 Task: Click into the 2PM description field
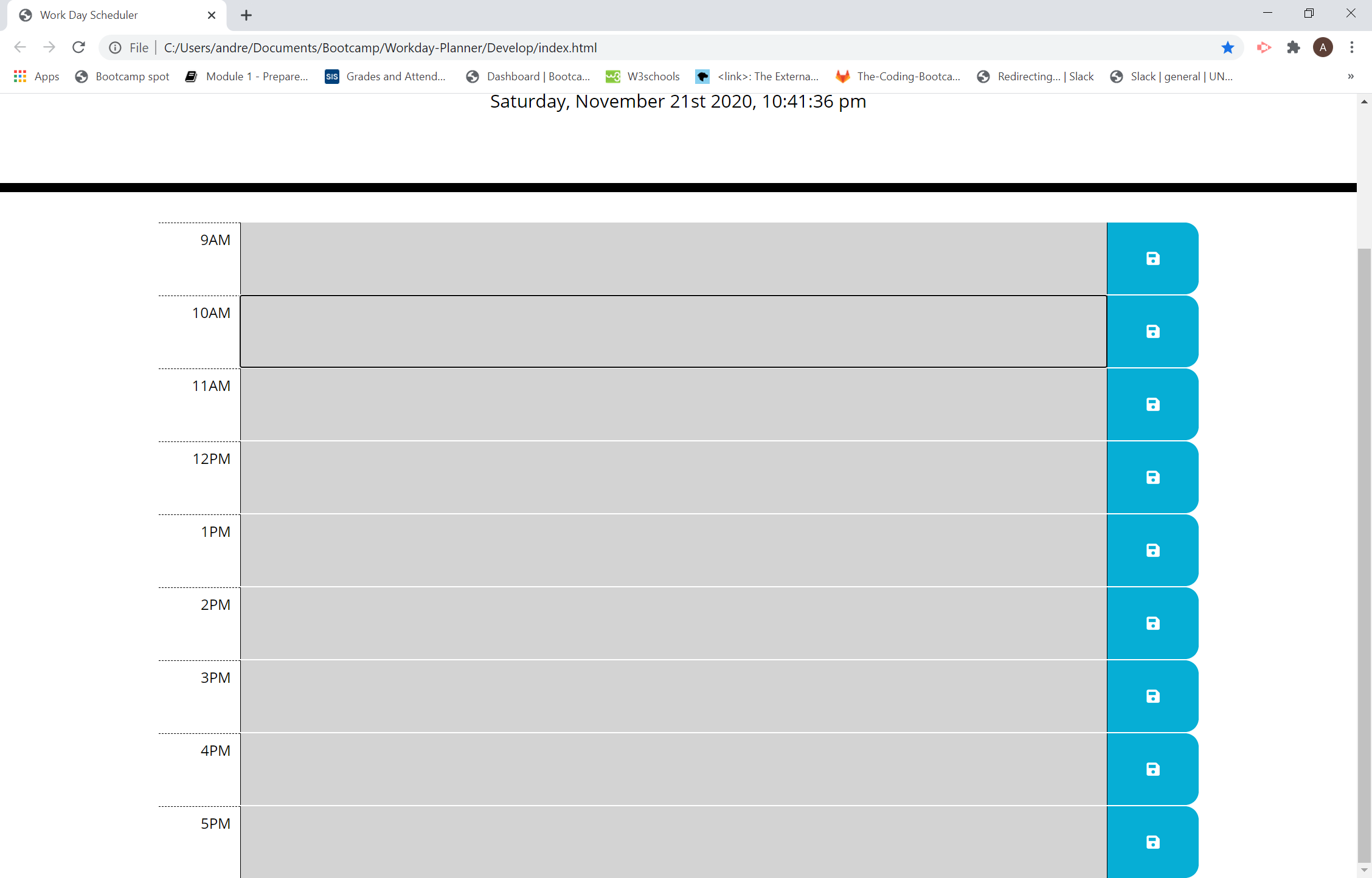point(673,623)
